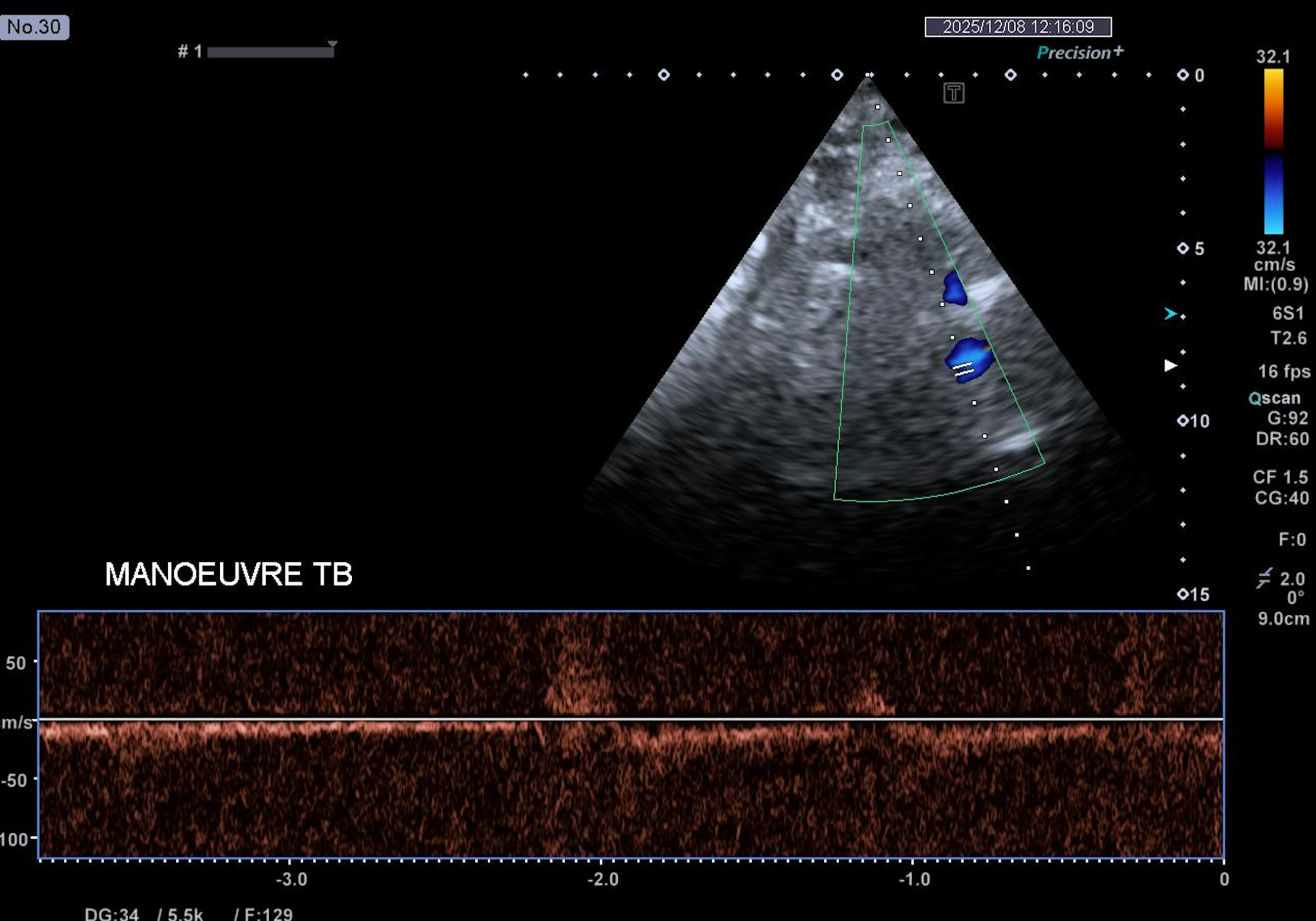Click the 10 cm depth diamond marker

[1183, 421]
